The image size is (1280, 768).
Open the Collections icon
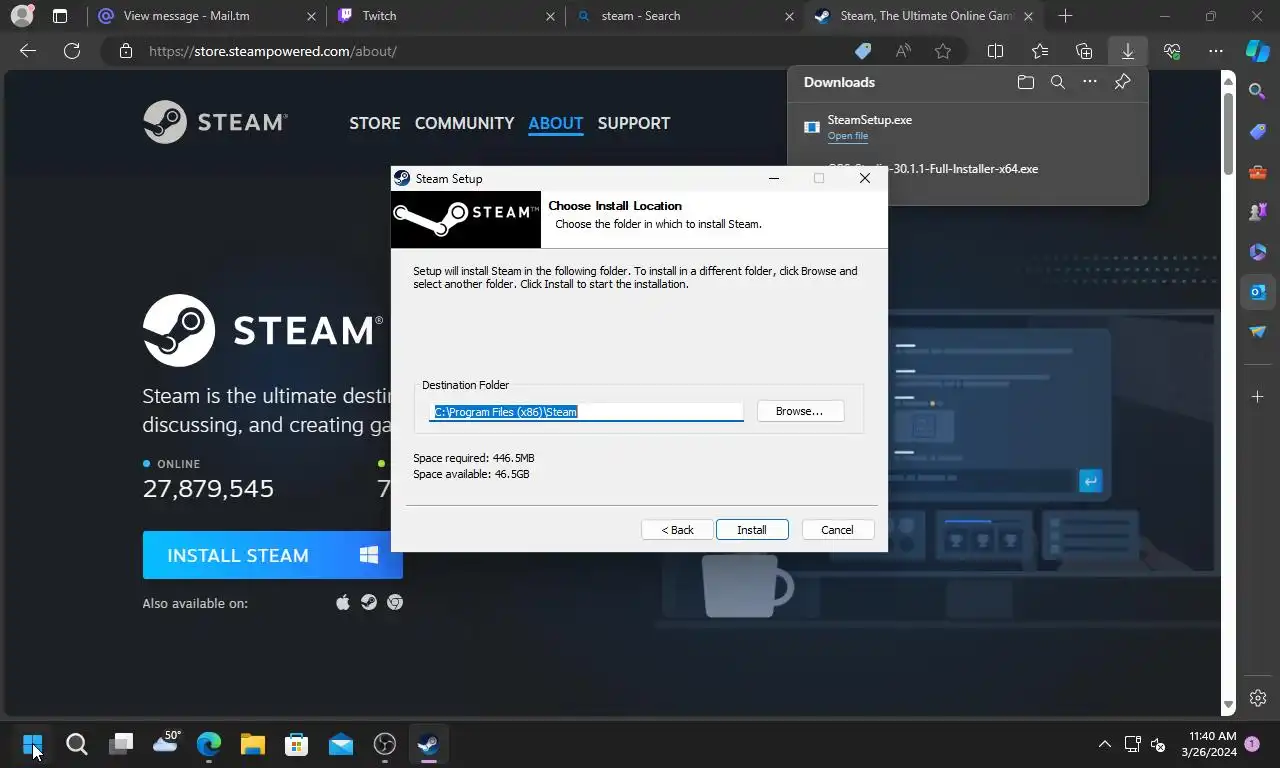(1084, 51)
